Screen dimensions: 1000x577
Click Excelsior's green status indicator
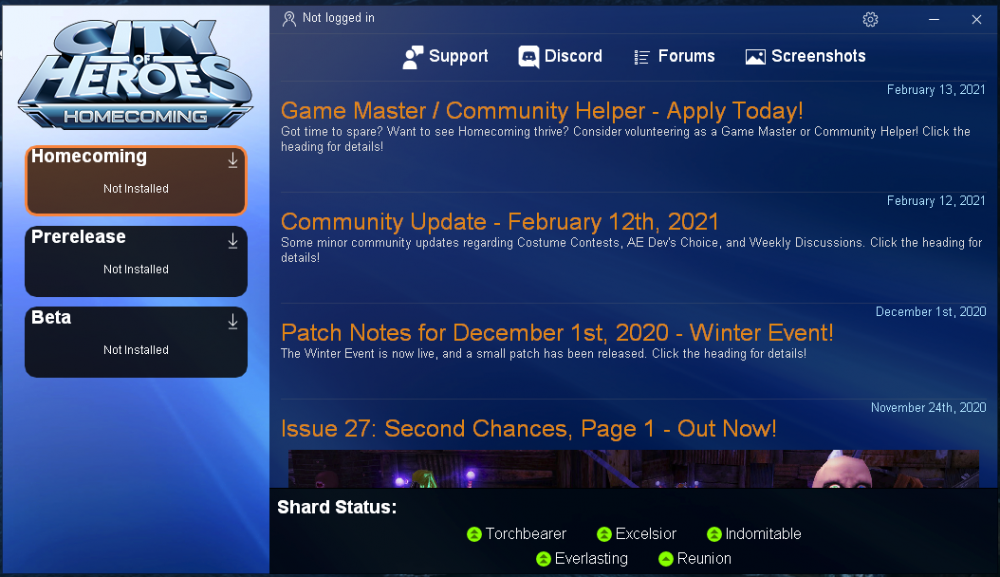(603, 534)
